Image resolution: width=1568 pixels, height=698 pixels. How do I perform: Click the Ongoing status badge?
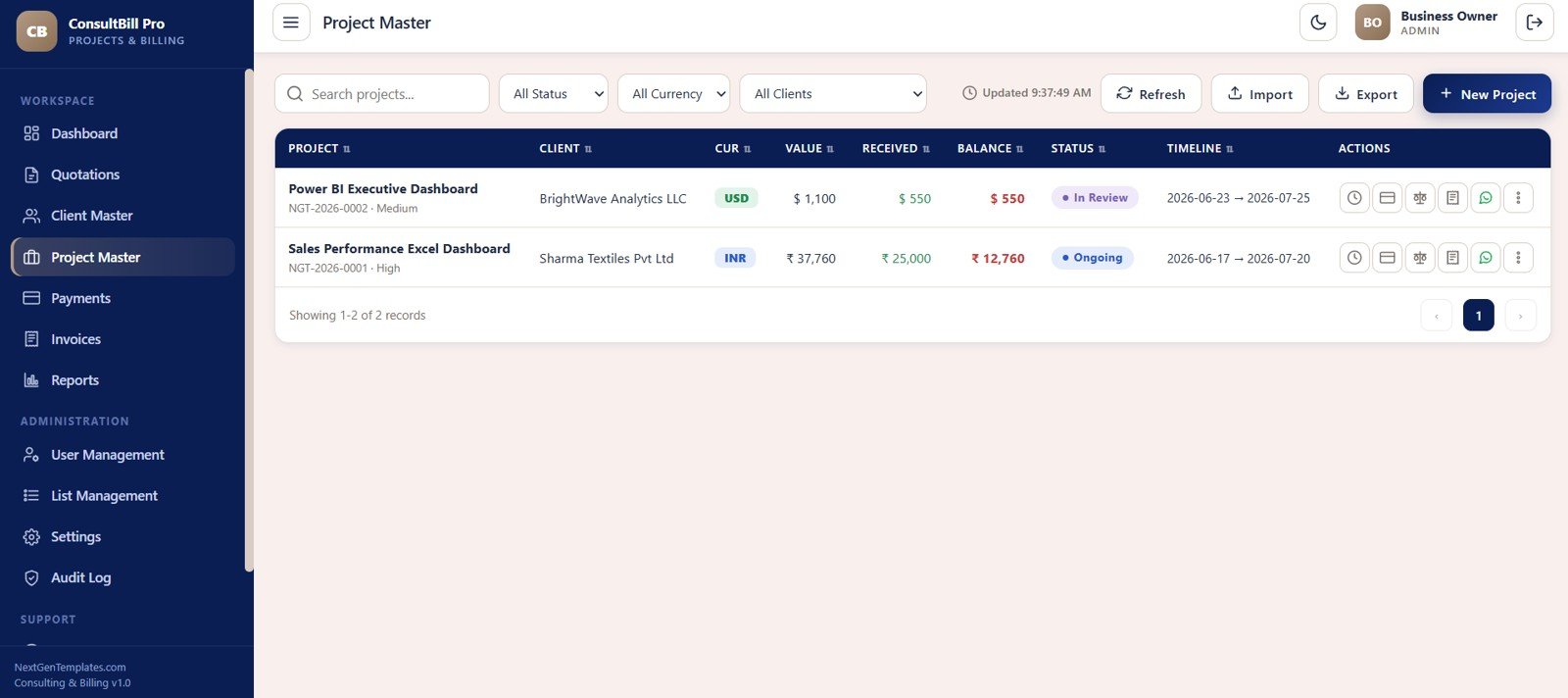[x=1093, y=258]
